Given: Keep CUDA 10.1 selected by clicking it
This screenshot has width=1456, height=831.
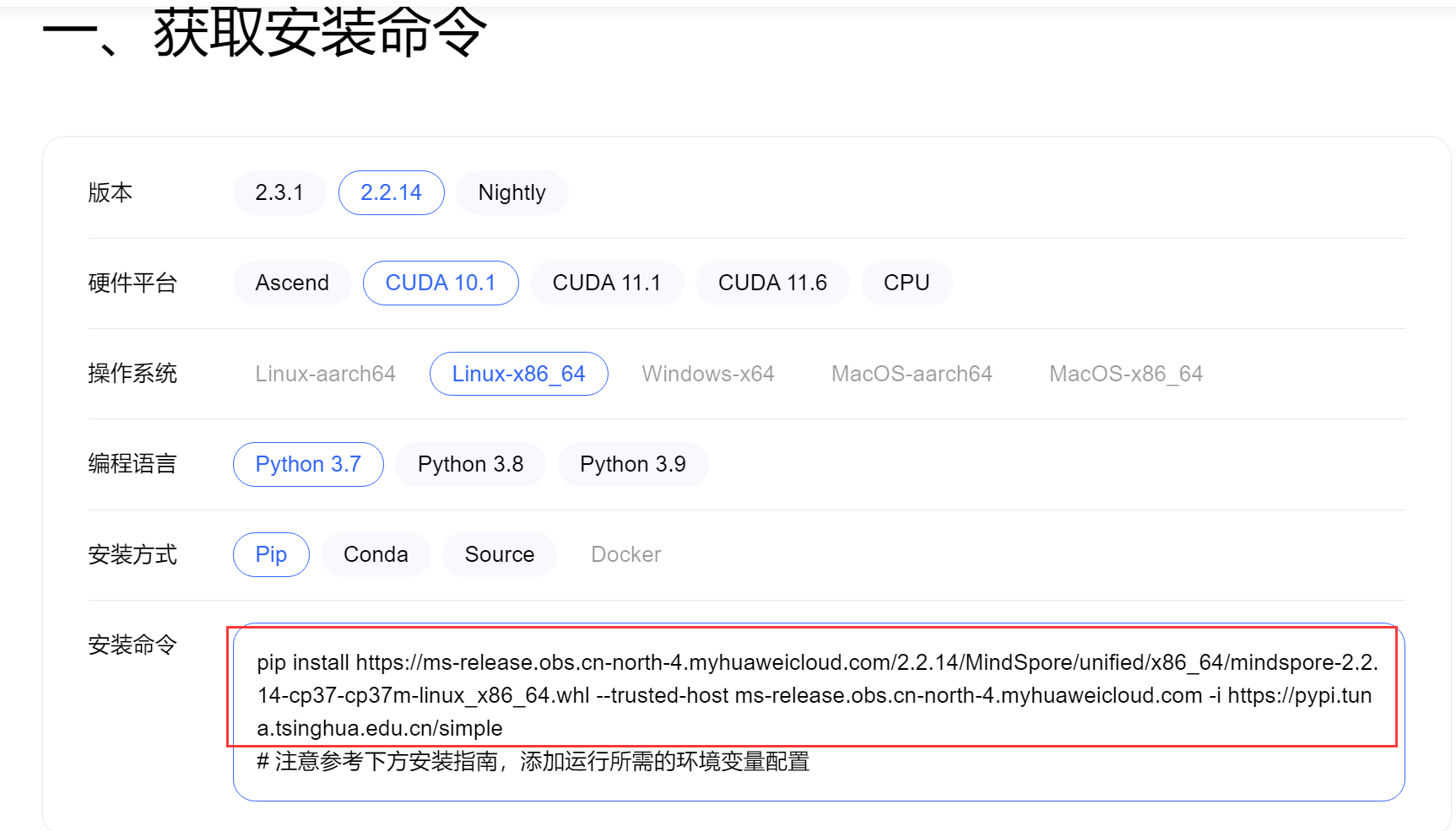Looking at the screenshot, I should coord(440,283).
